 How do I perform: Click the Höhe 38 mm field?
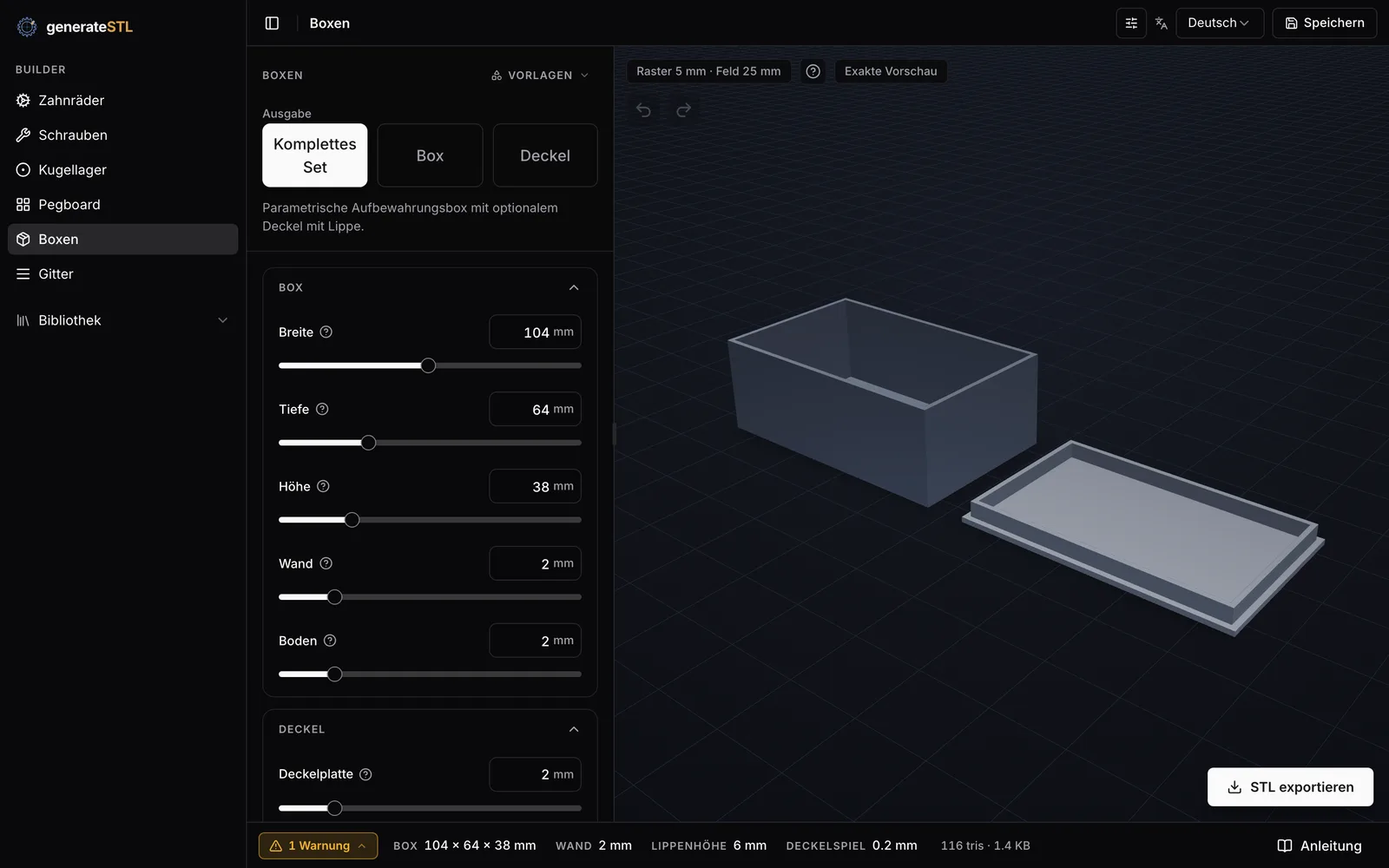535,487
